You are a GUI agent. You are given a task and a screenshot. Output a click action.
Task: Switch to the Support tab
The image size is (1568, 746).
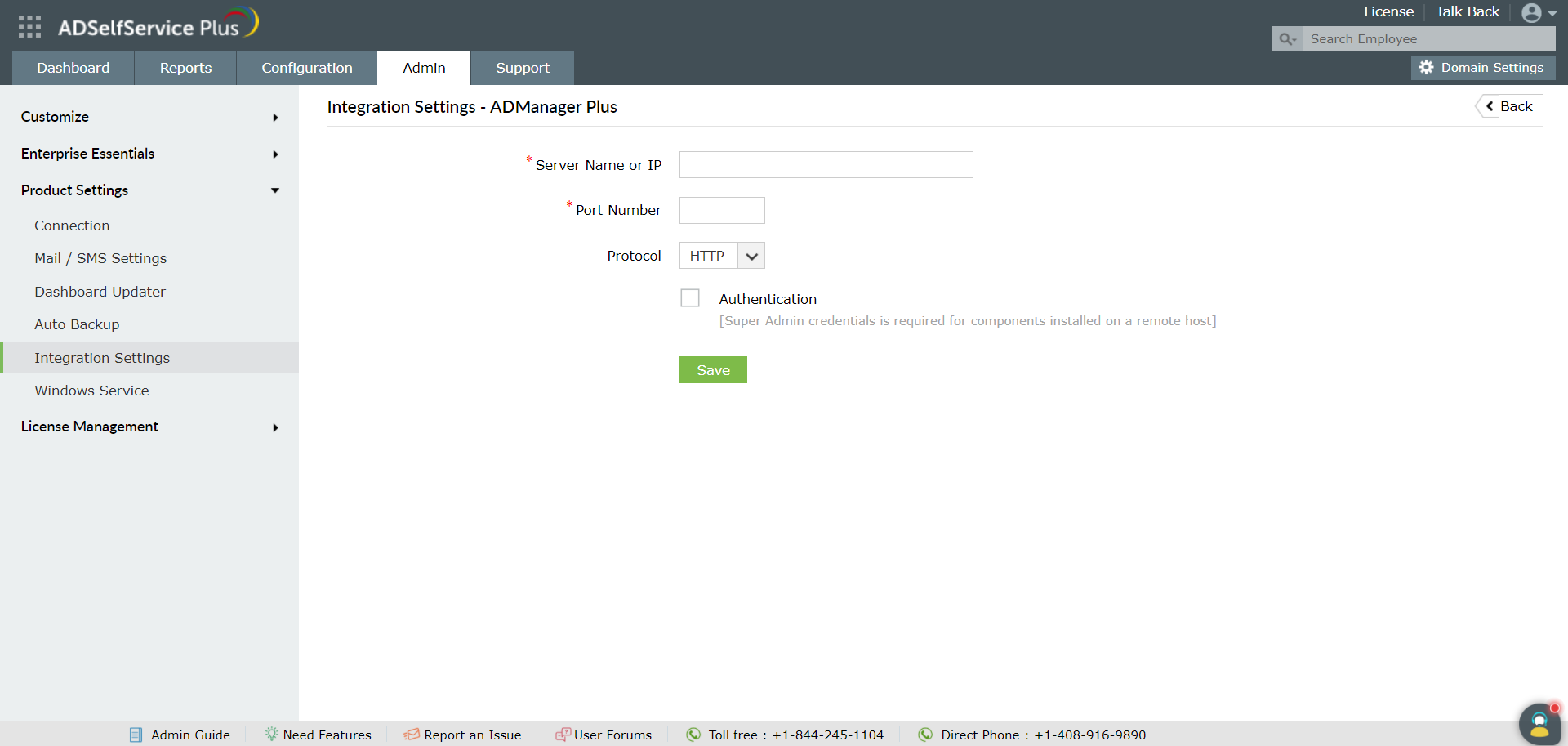tap(522, 68)
